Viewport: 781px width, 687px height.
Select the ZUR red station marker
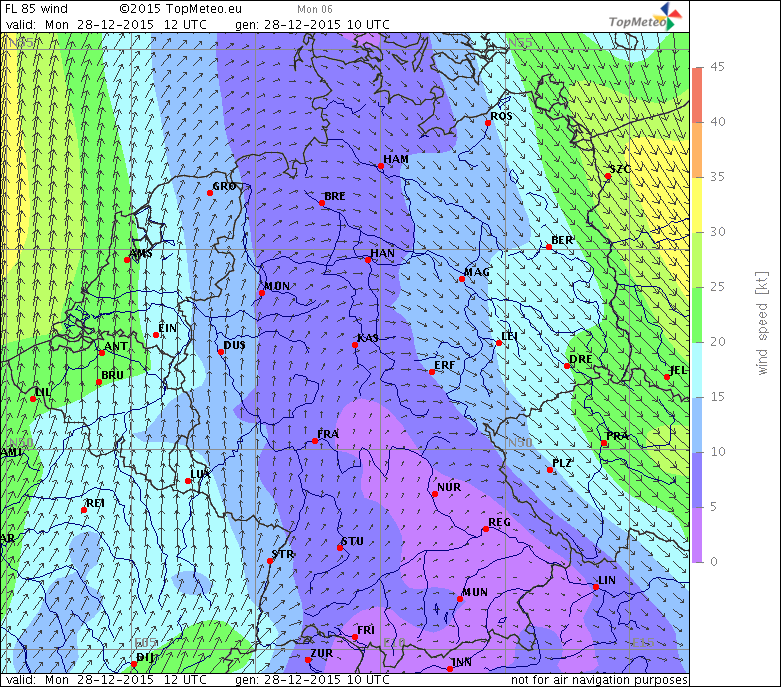click(x=307, y=660)
